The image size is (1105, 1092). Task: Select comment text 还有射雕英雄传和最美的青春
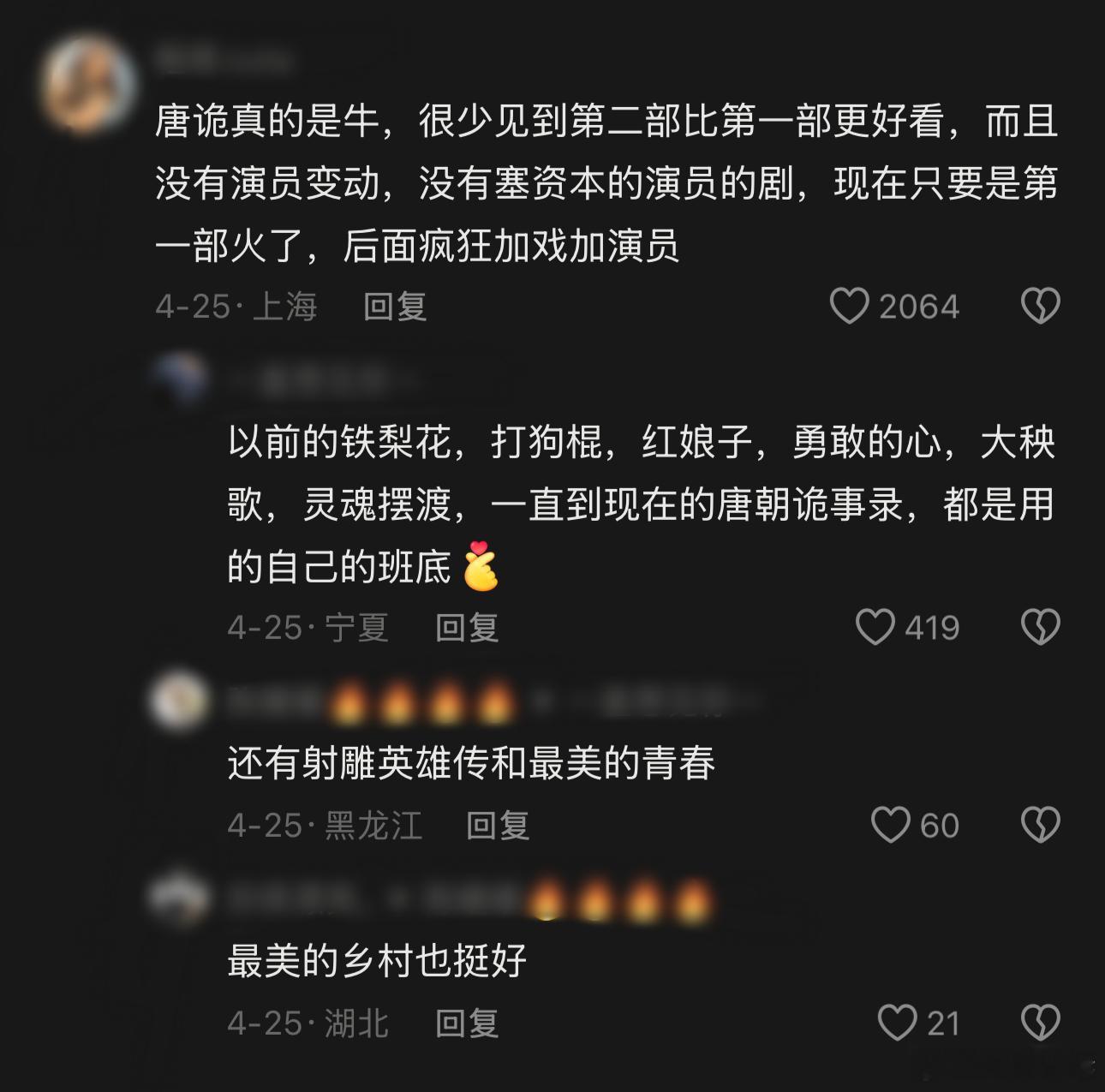pyautogui.click(x=471, y=763)
